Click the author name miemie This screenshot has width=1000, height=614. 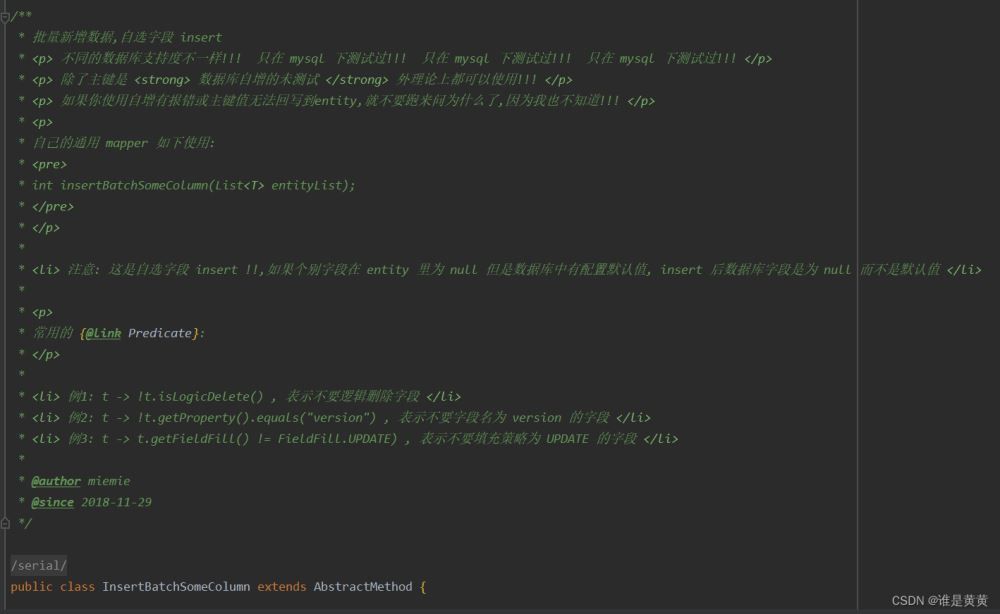click(109, 481)
